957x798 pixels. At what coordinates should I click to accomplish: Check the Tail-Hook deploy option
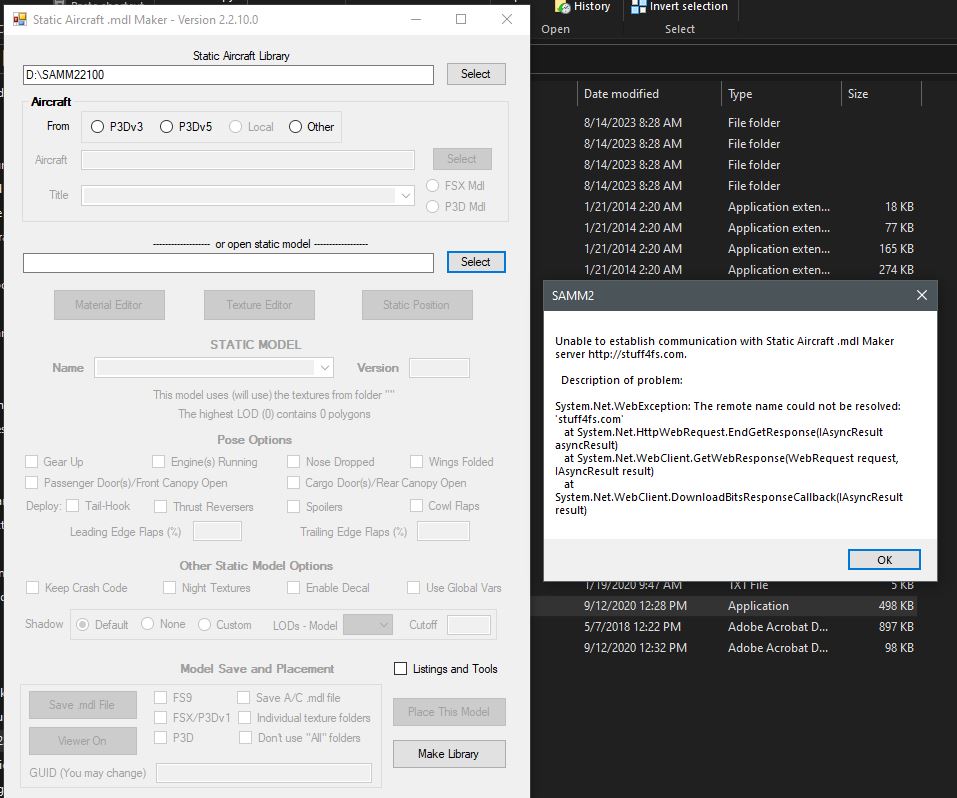73,506
